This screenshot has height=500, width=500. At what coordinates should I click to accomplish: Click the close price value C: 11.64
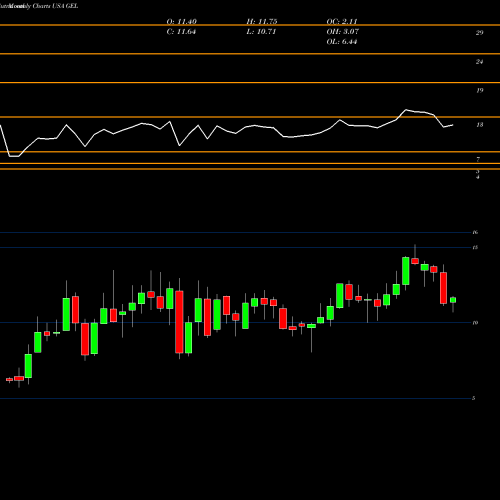point(181,32)
